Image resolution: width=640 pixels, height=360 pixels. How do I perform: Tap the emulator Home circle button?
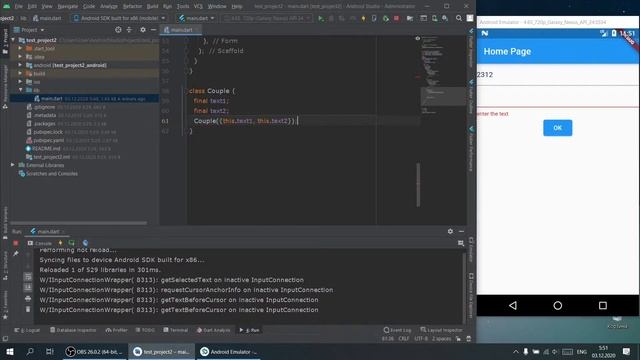[558, 305]
